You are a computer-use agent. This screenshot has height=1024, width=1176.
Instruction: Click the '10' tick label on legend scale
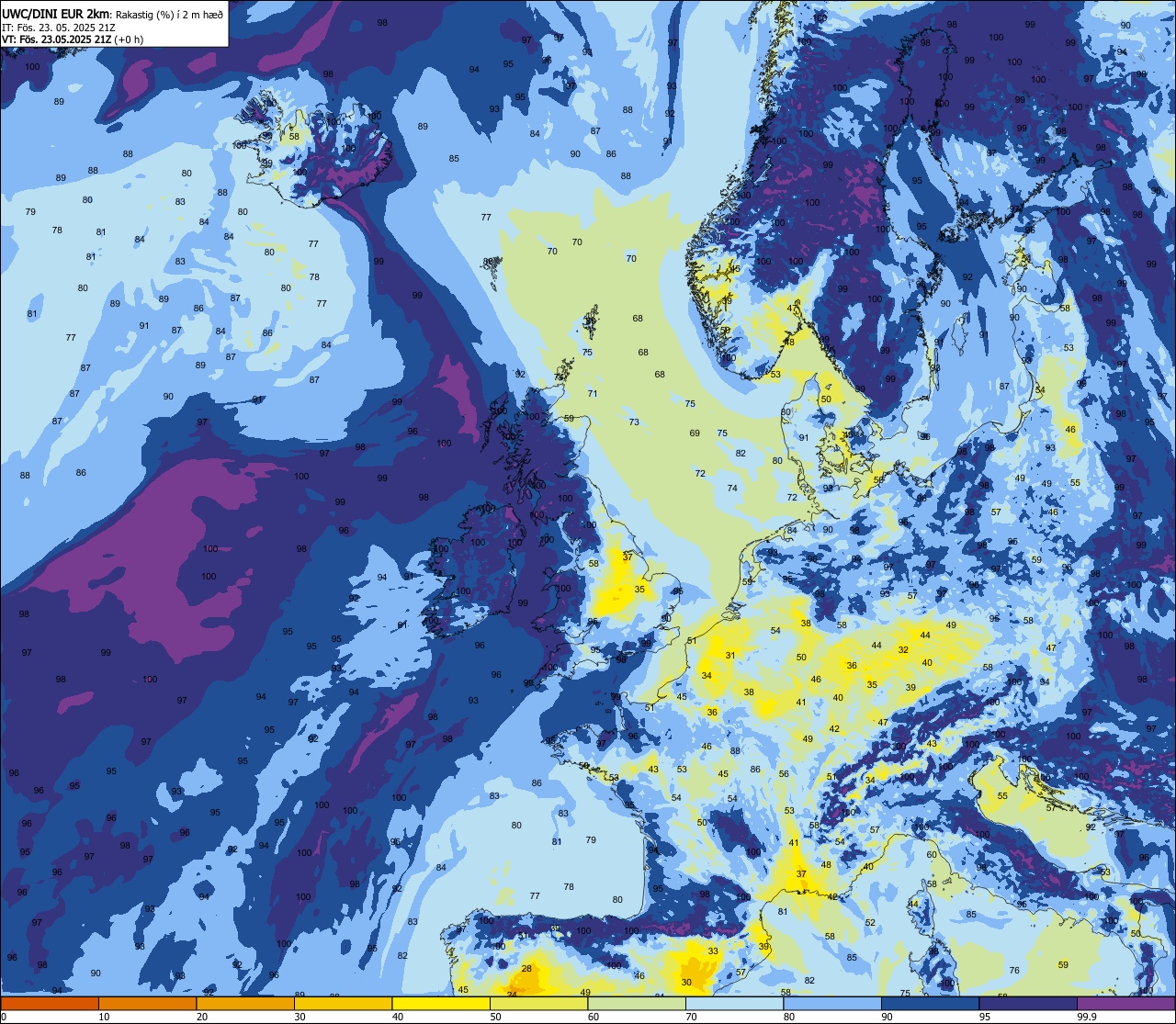[x=104, y=1017]
